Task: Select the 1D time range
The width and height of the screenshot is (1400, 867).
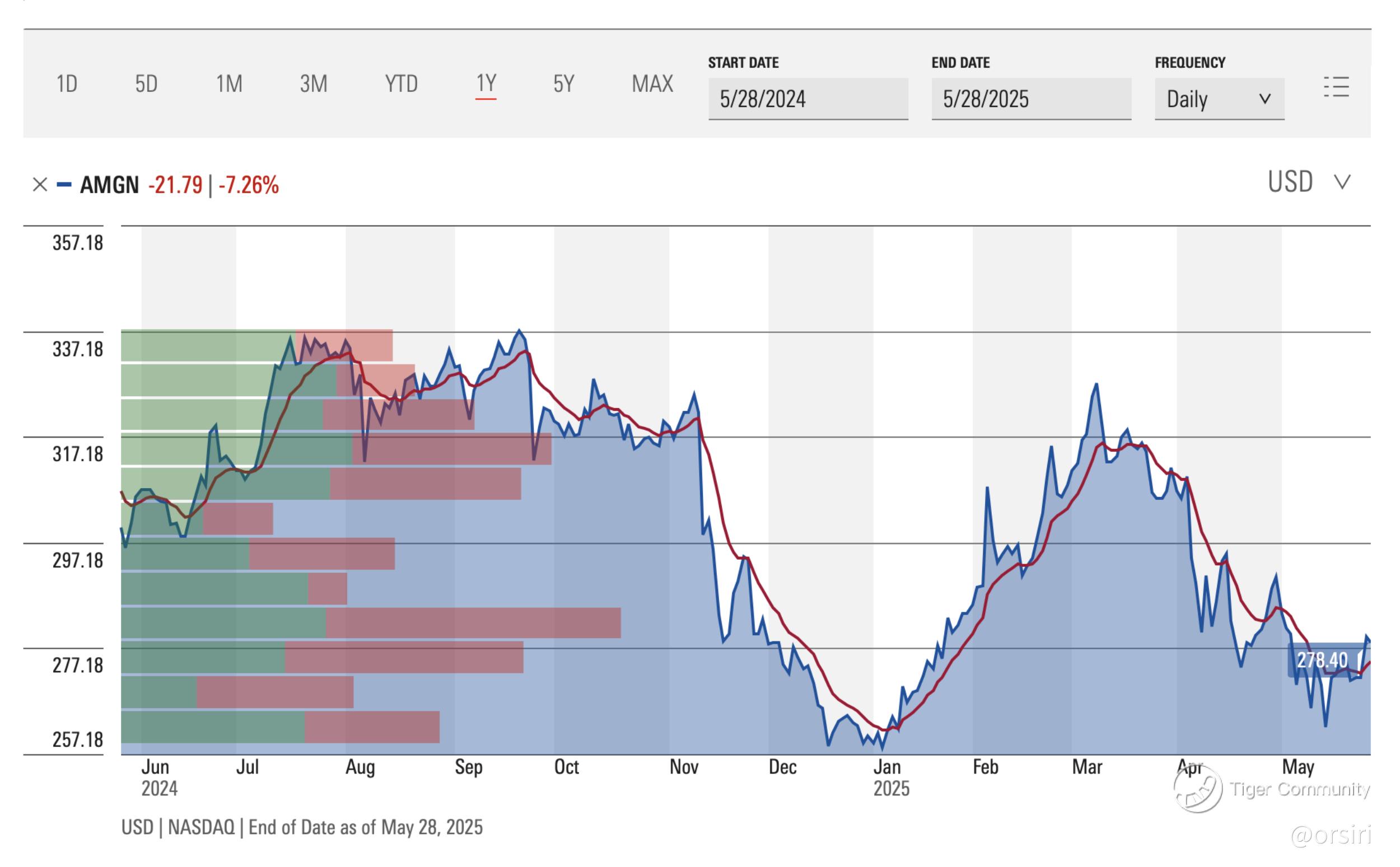Action: (x=67, y=84)
